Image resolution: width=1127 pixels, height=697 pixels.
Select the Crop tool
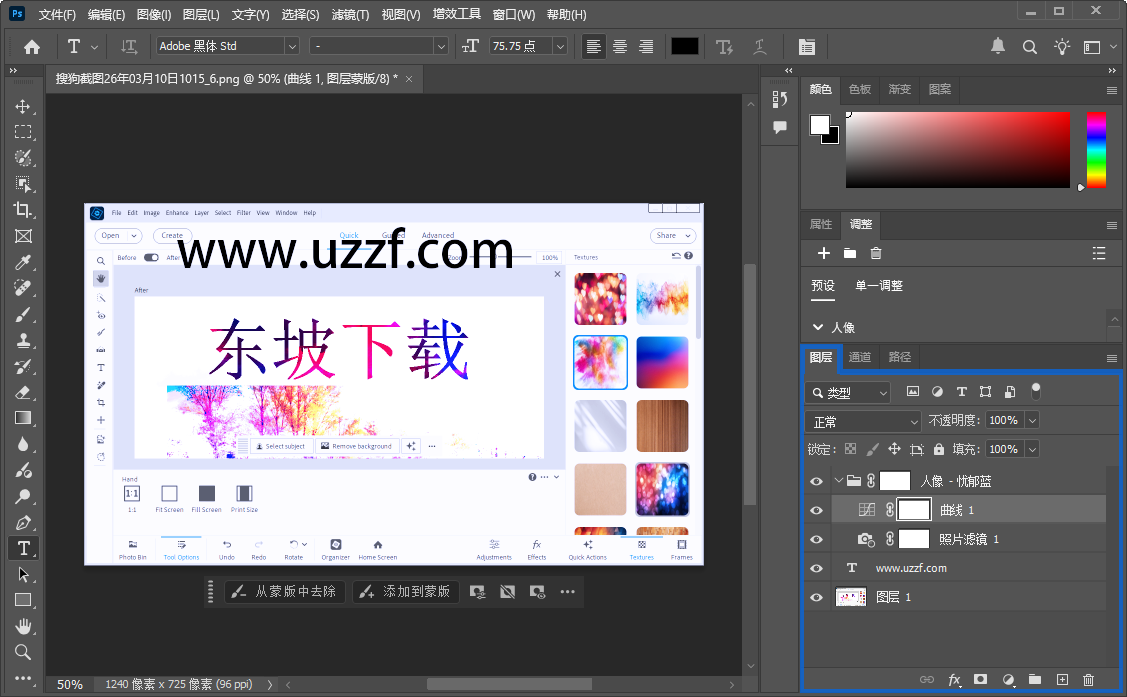tap(23, 210)
